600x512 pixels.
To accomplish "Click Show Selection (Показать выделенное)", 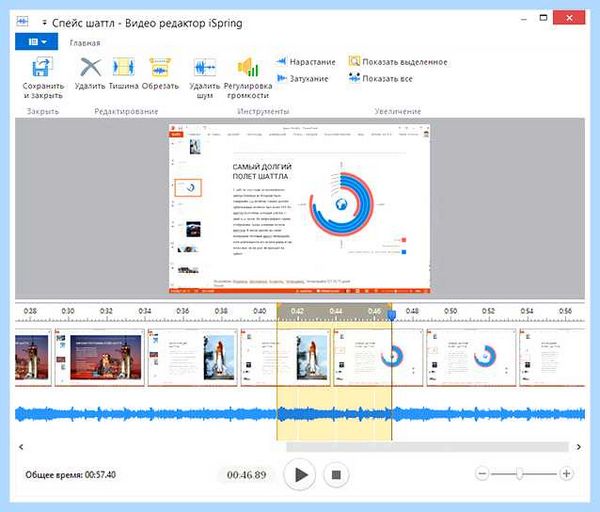I will click(398, 62).
